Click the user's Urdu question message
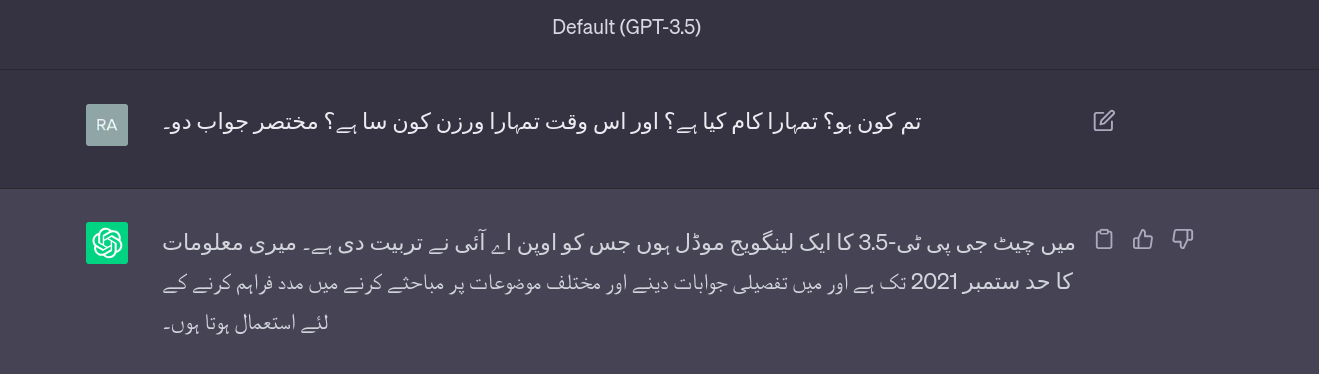1319x374 pixels. point(541,124)
